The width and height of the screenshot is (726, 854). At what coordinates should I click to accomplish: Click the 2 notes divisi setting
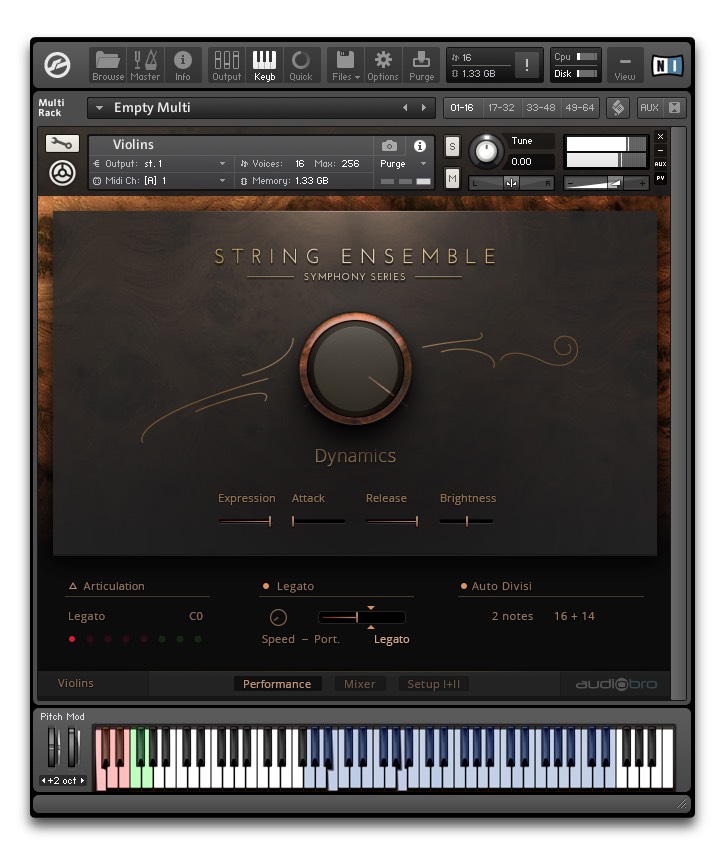[512, 616]
